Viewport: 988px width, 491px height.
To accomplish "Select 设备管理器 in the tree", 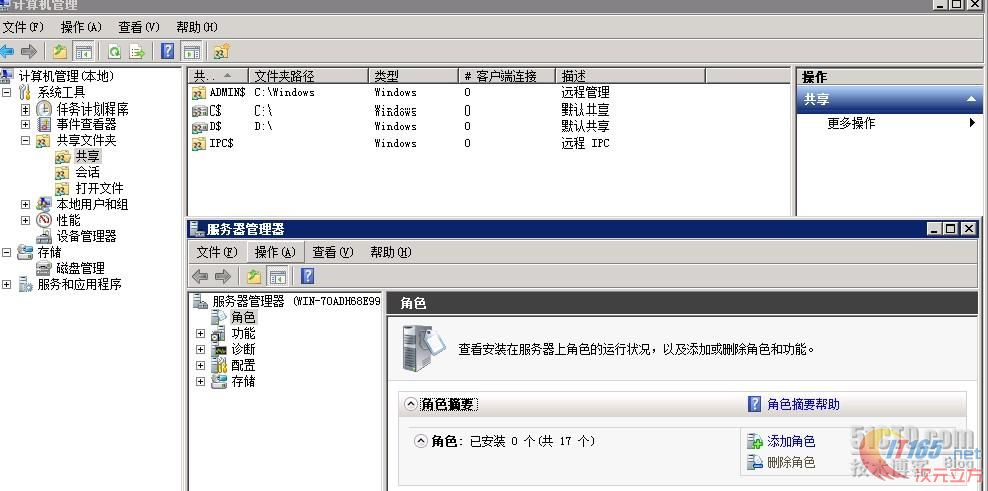I will pyautogui.click(x=86, y=236).
